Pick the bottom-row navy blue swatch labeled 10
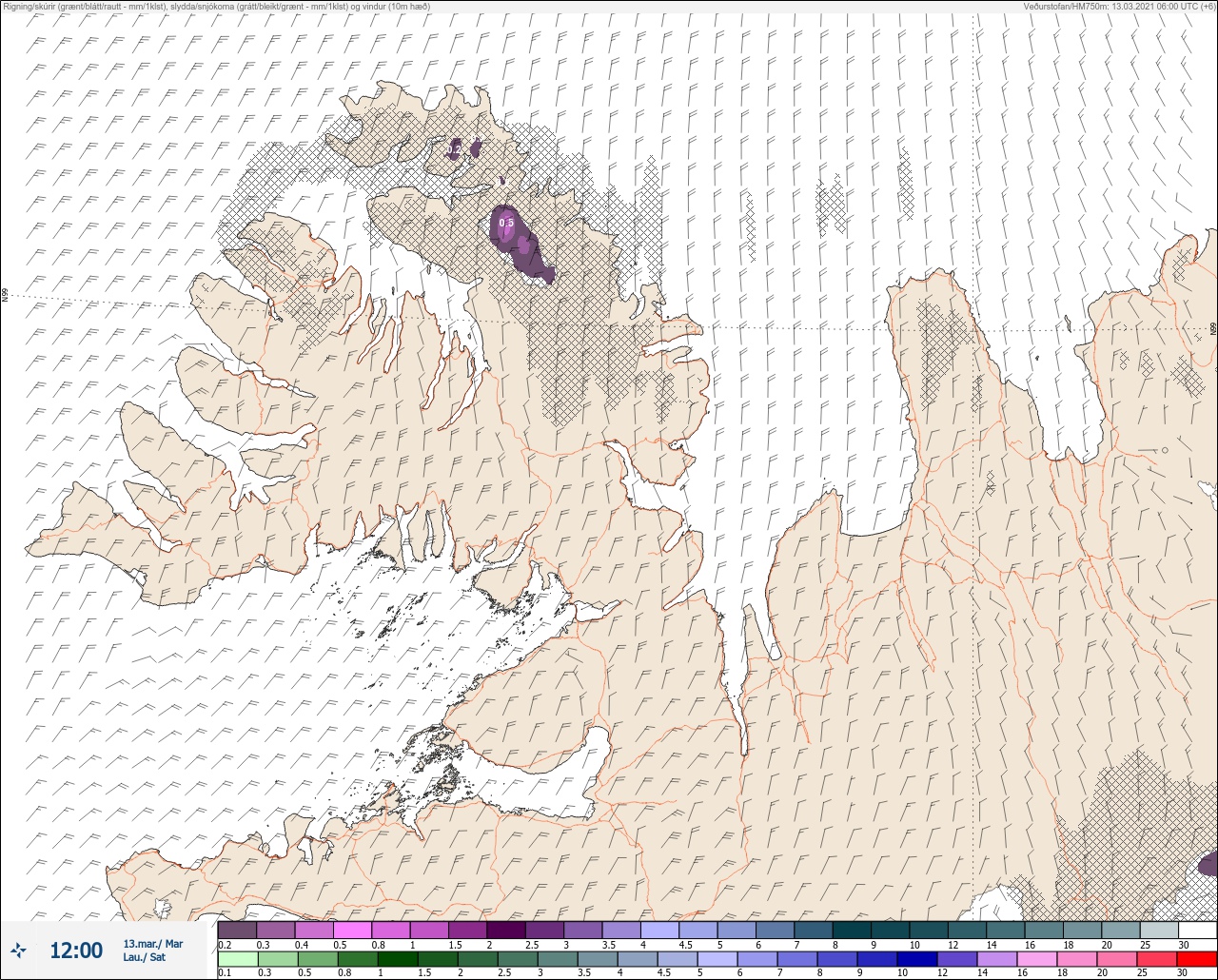The width and height of the screenshot is (1218, 980). click(917, 957)
